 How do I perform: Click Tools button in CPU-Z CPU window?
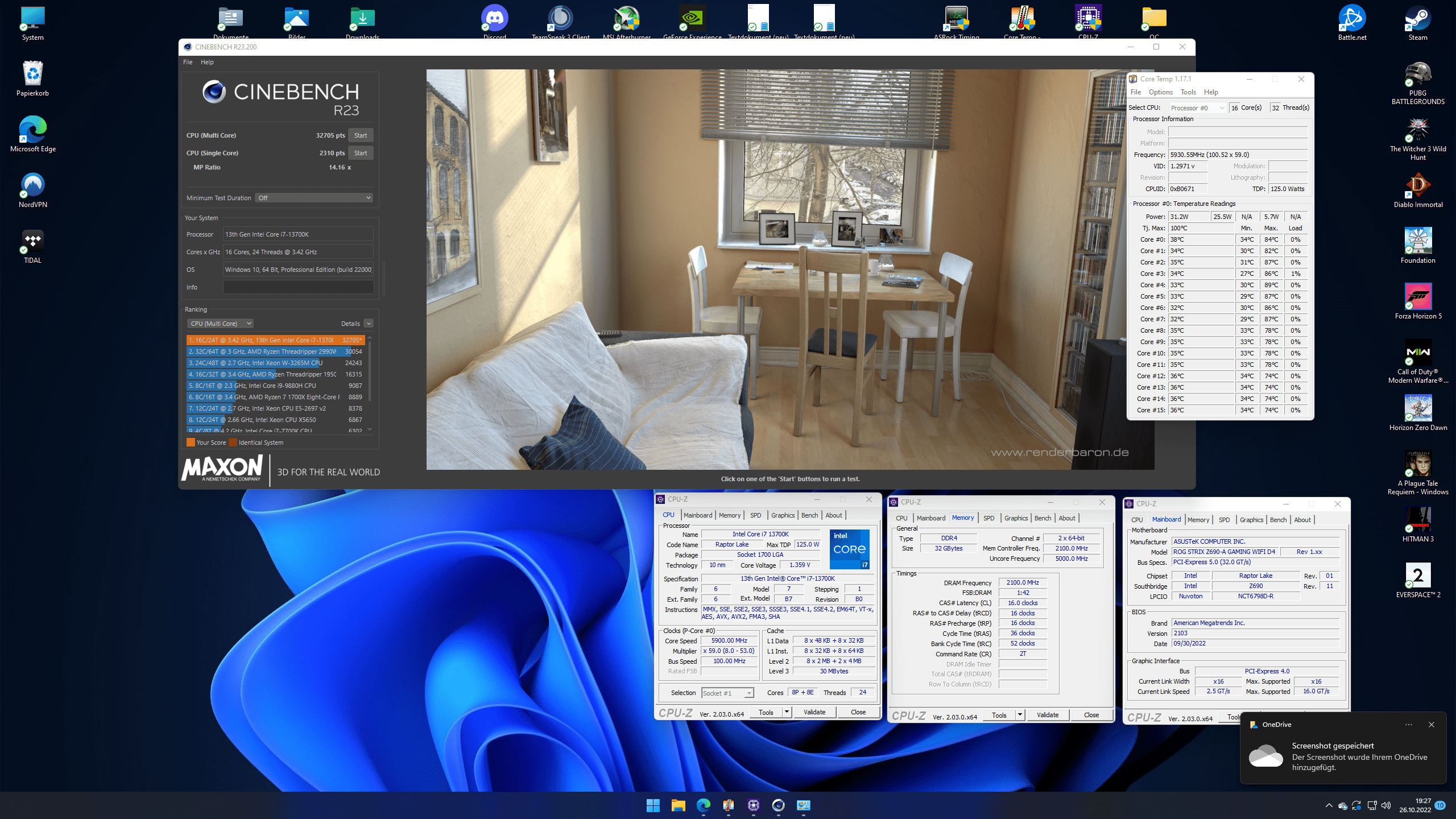pyautogui.click(x=766, y=712)
